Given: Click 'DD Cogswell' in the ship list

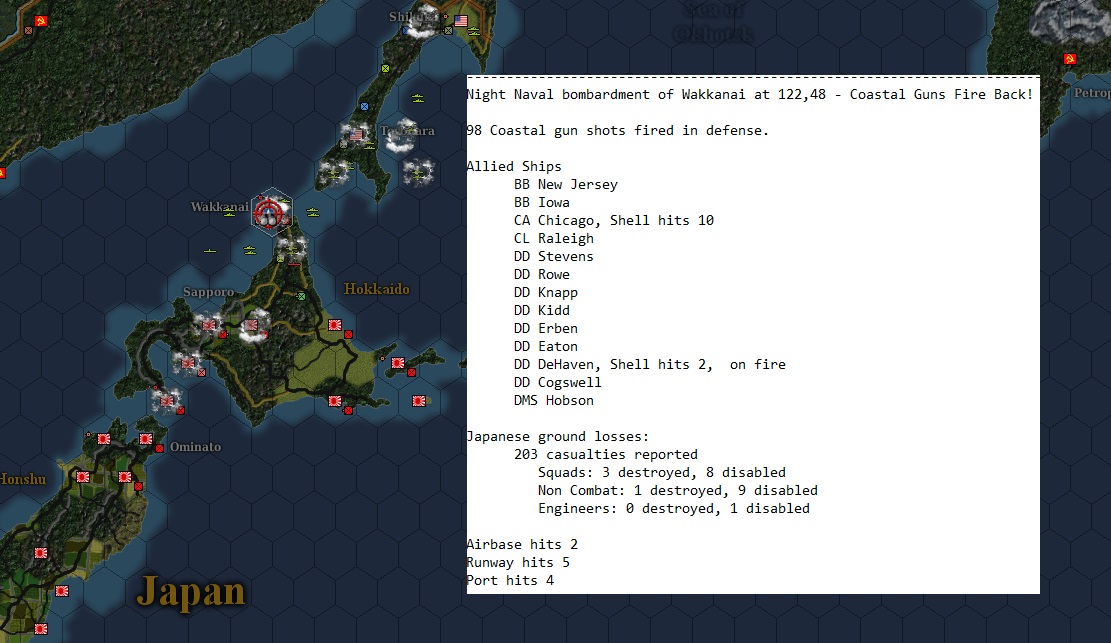Looking at the screenshot, I should (x=558, y=383).
